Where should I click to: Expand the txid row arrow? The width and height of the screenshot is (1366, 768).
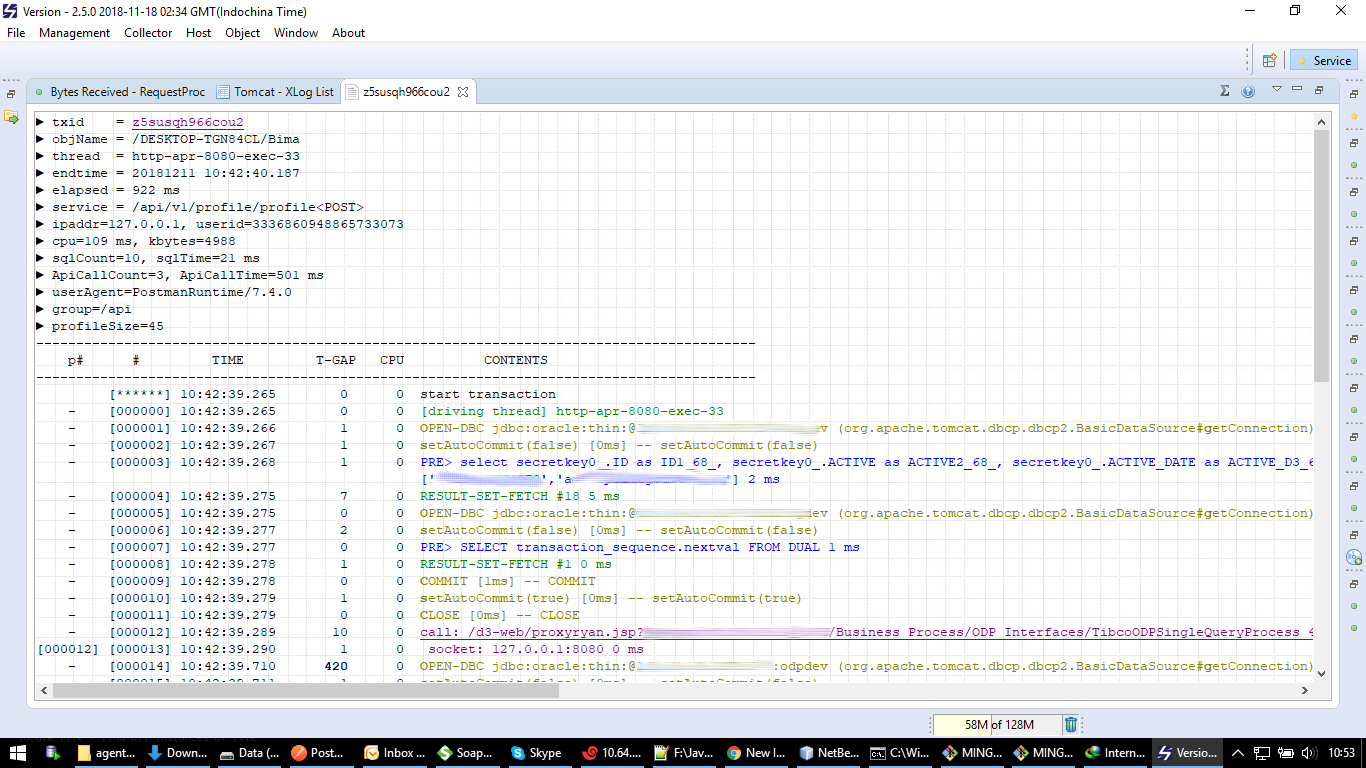click(40, 122)
